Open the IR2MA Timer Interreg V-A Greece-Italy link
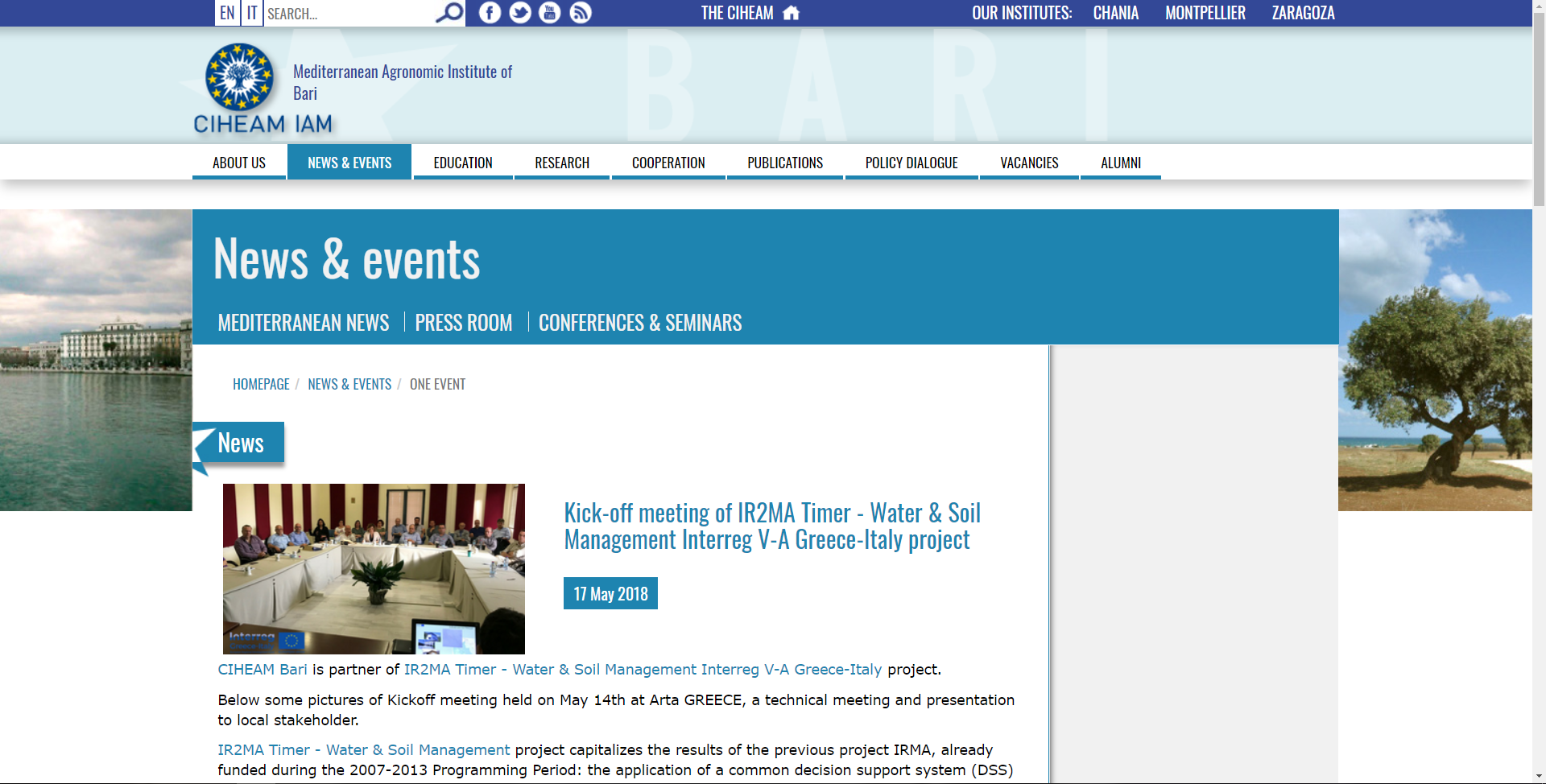1546x784 pixels. (x=643, y=669)
